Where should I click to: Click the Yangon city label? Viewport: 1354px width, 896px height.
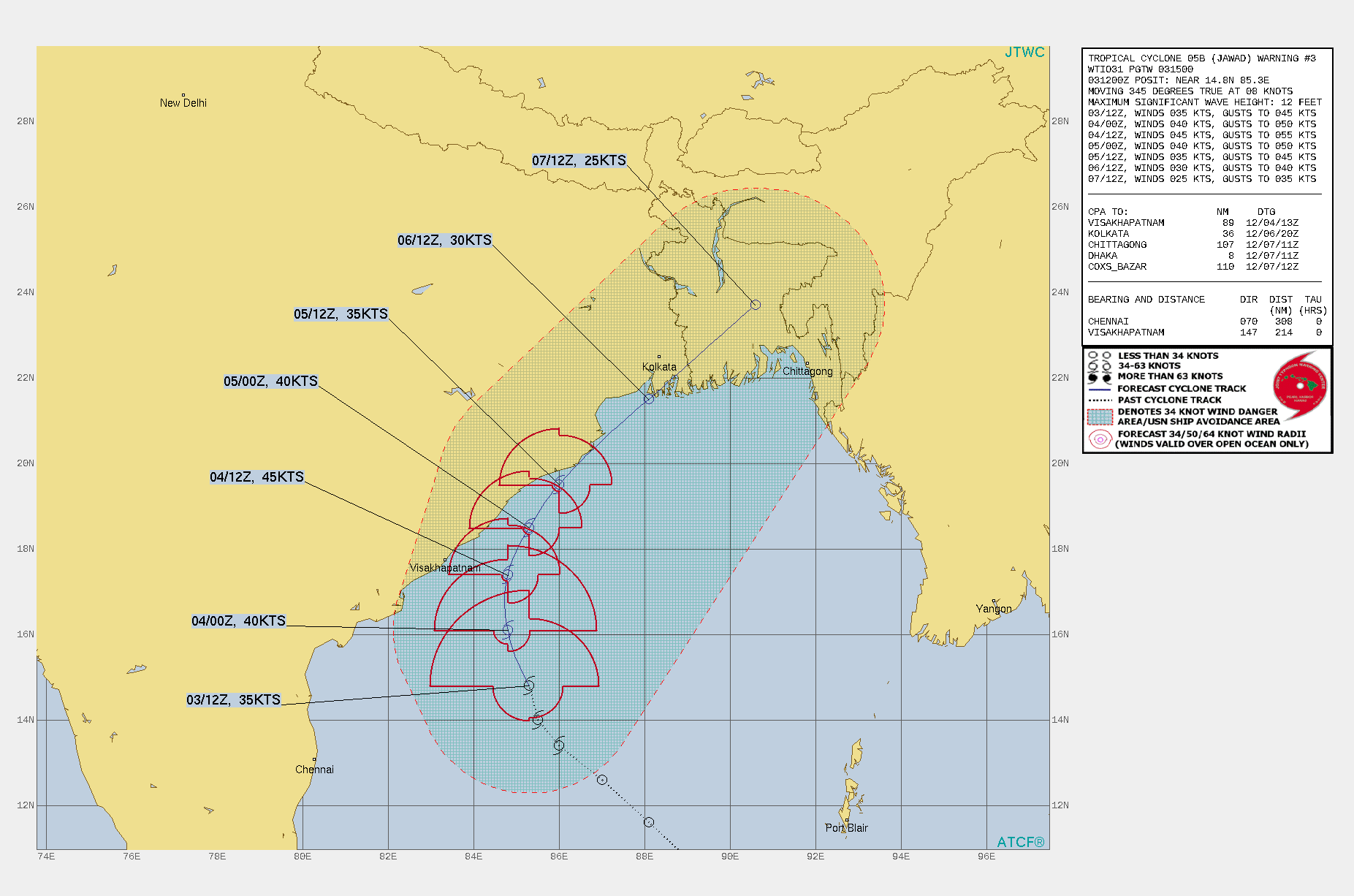994,609
